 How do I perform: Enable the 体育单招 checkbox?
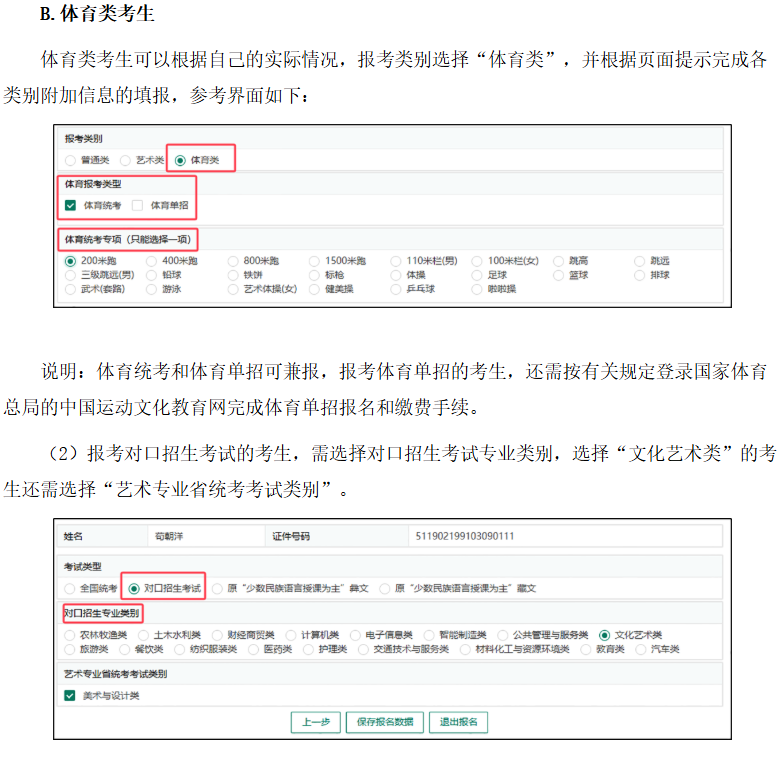click(x=137, y=205)
